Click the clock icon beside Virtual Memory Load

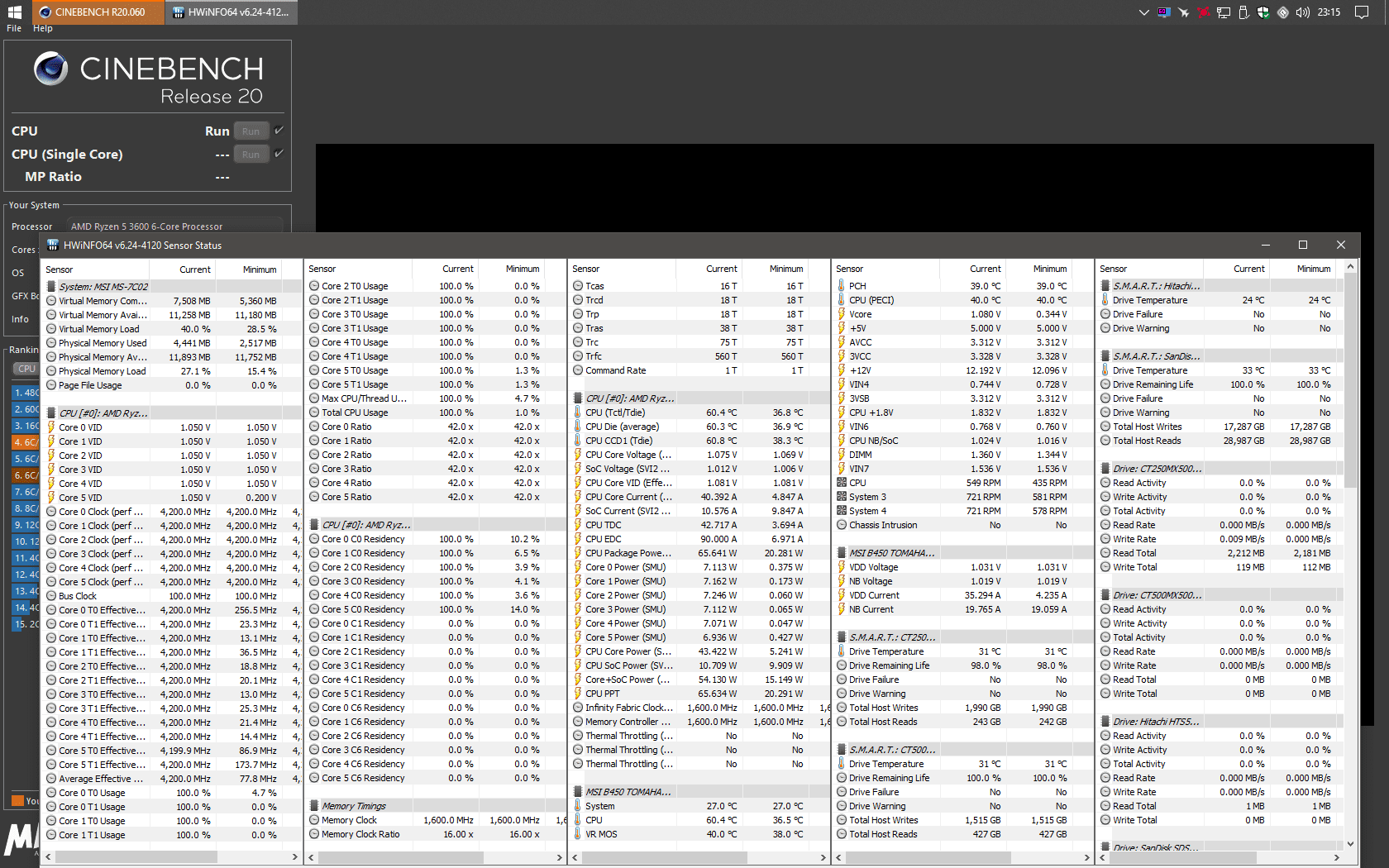coord(51,329)
